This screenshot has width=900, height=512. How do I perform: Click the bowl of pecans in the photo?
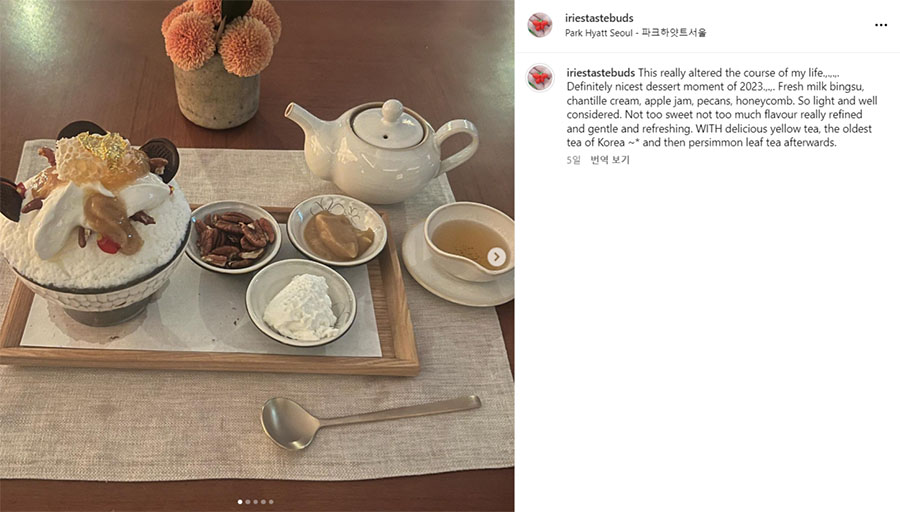pyautogui.click(x=234, y=236)
